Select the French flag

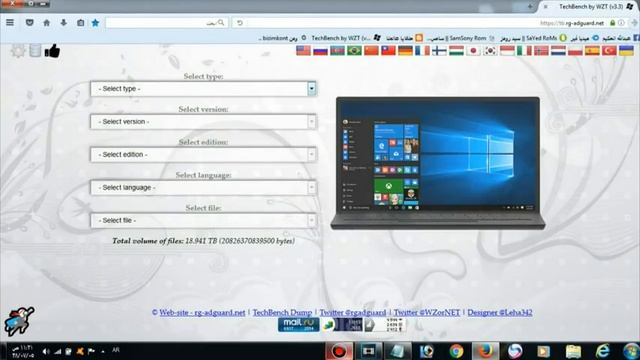click(x=422, y=51)
